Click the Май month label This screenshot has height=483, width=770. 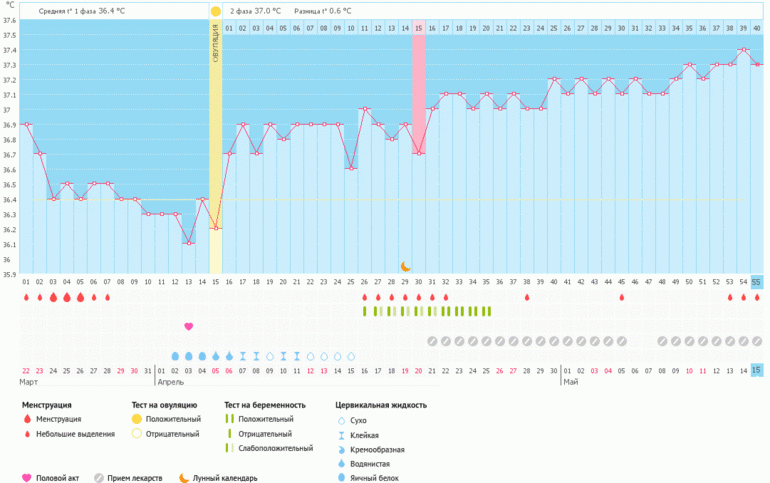[570, 382]
